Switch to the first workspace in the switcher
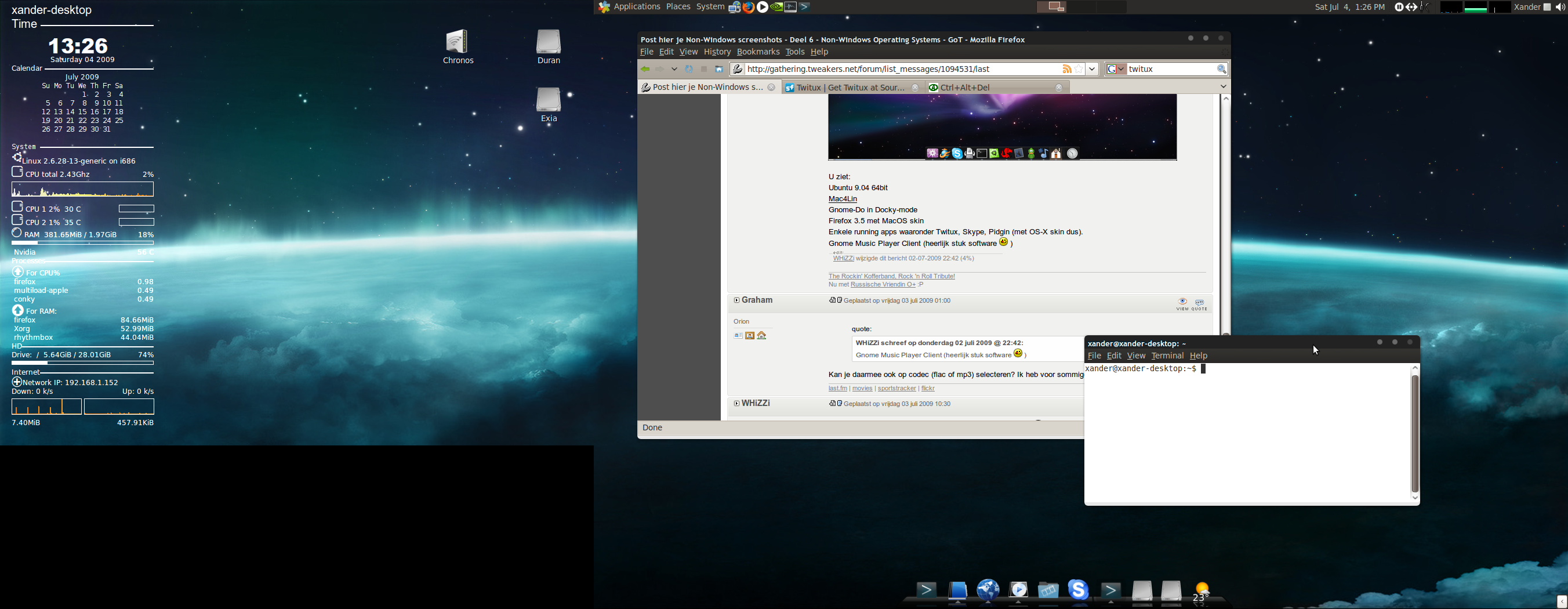Viewport: 1568px width, 609px height. pyautogui.click(x=1052, y=8)
